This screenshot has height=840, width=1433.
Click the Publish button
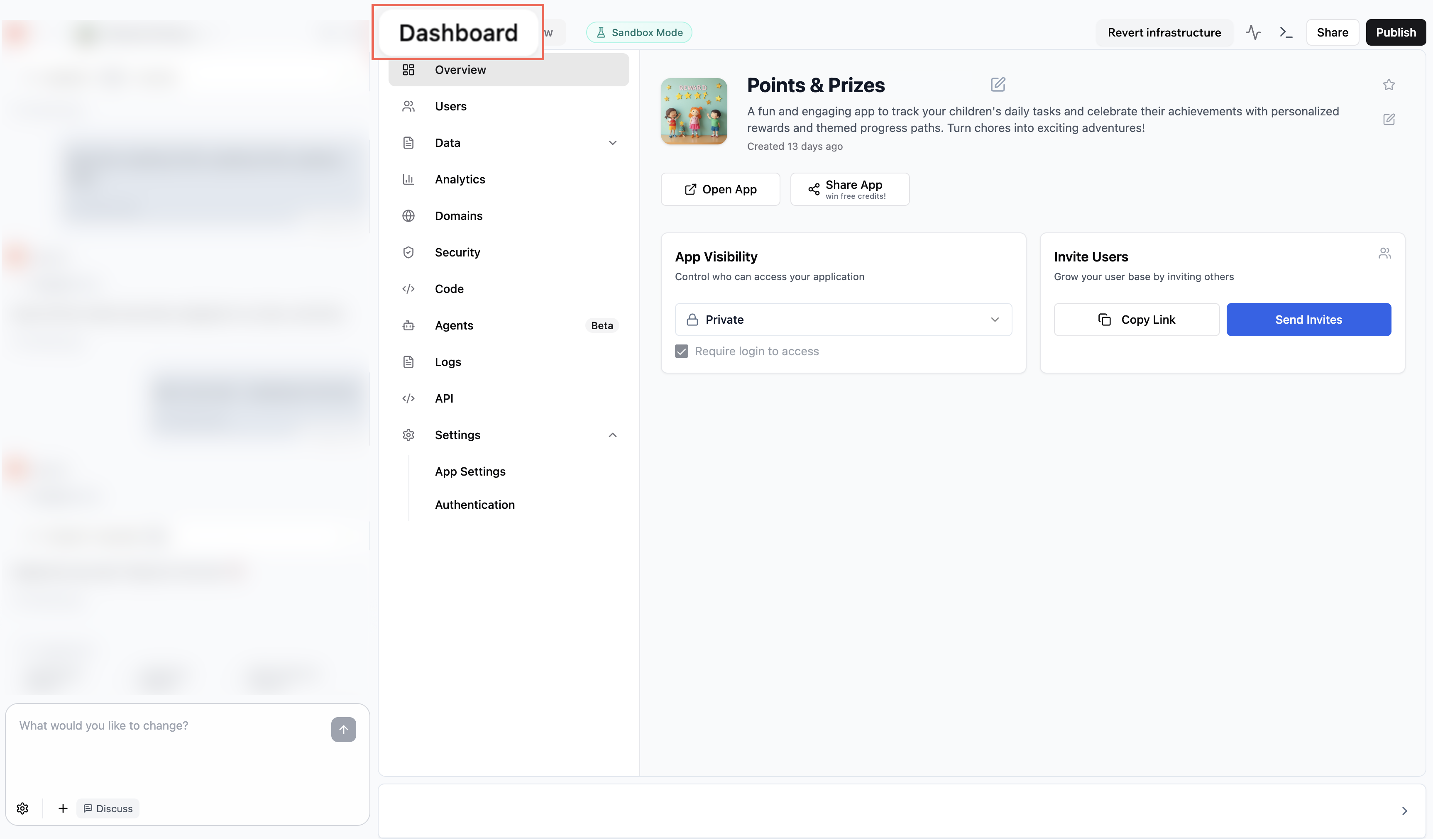point(1396,32)
